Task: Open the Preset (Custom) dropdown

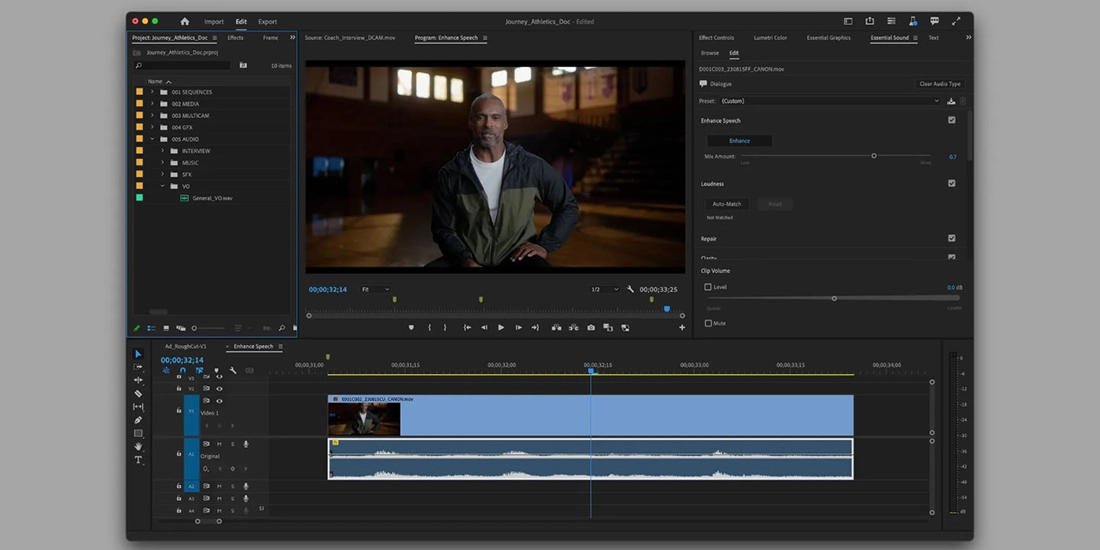Action: (830, 101)
